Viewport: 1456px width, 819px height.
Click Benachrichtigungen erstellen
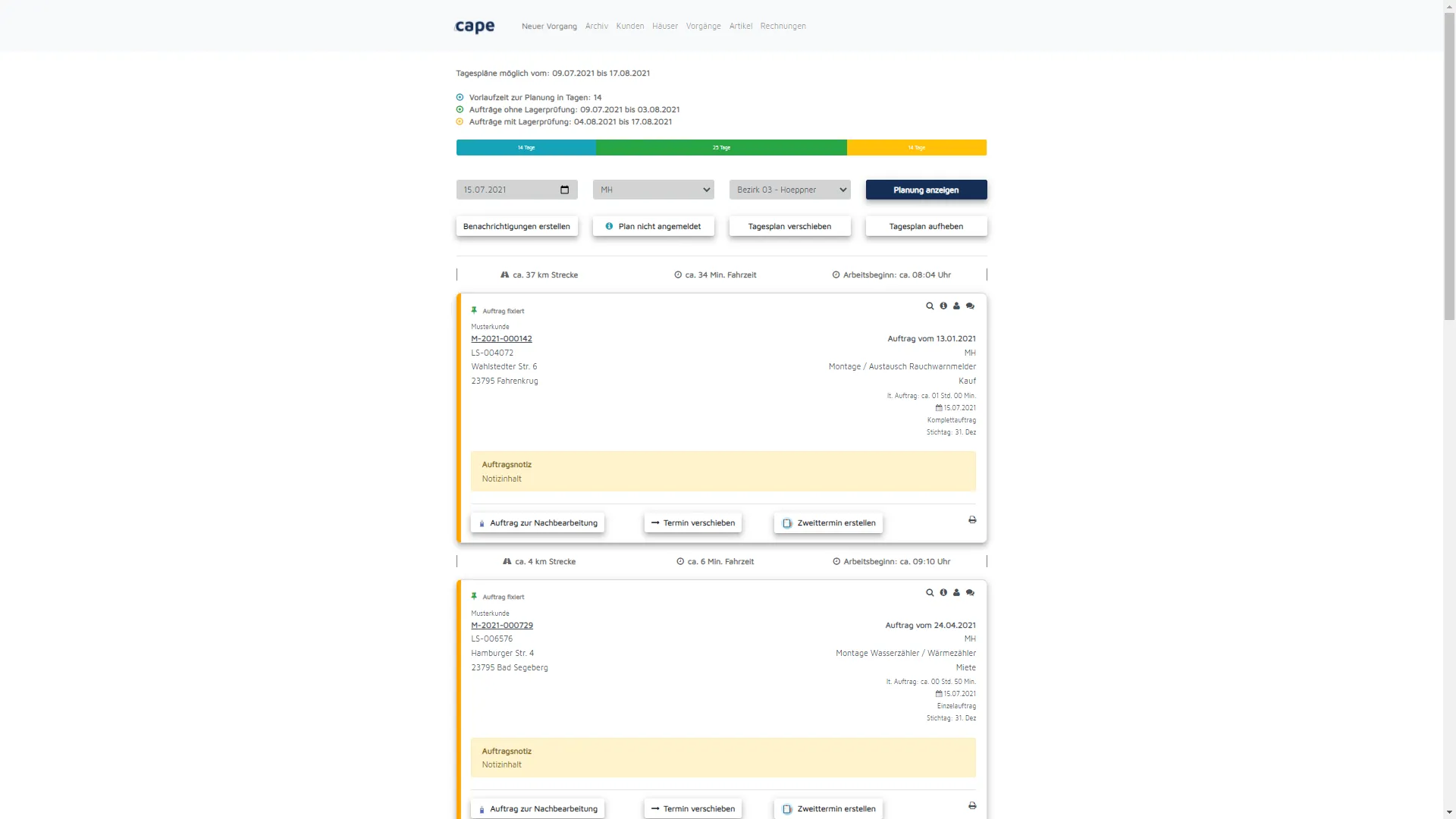point(517,226)
